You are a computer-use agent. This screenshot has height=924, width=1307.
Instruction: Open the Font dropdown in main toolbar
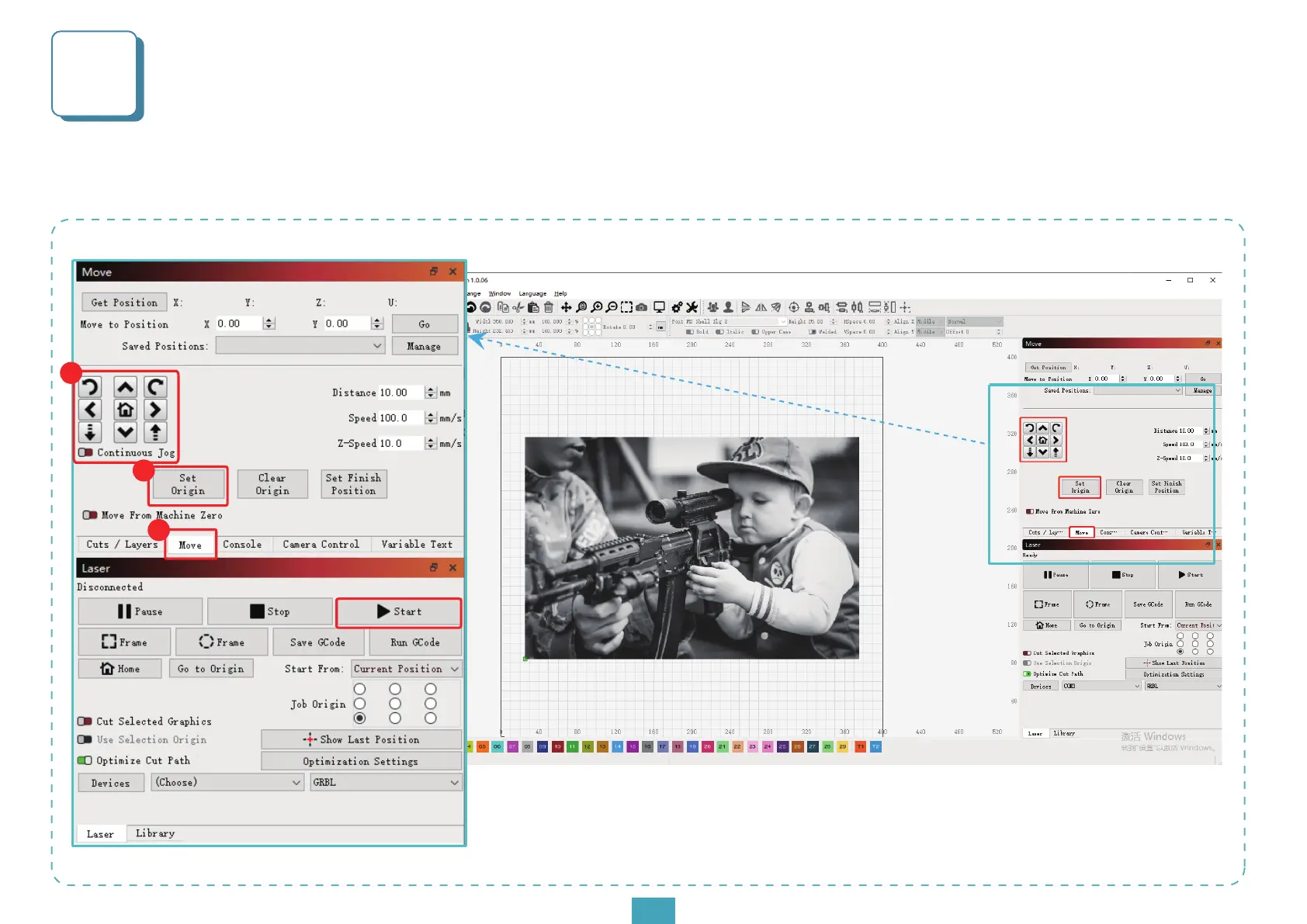pyautogui.click(x=735, y=321)
